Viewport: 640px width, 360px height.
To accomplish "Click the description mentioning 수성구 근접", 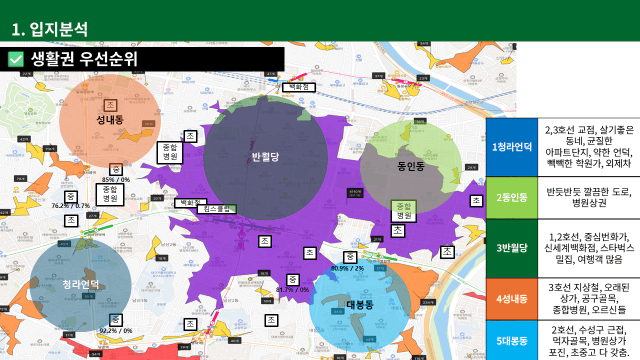I will [589, 340].
